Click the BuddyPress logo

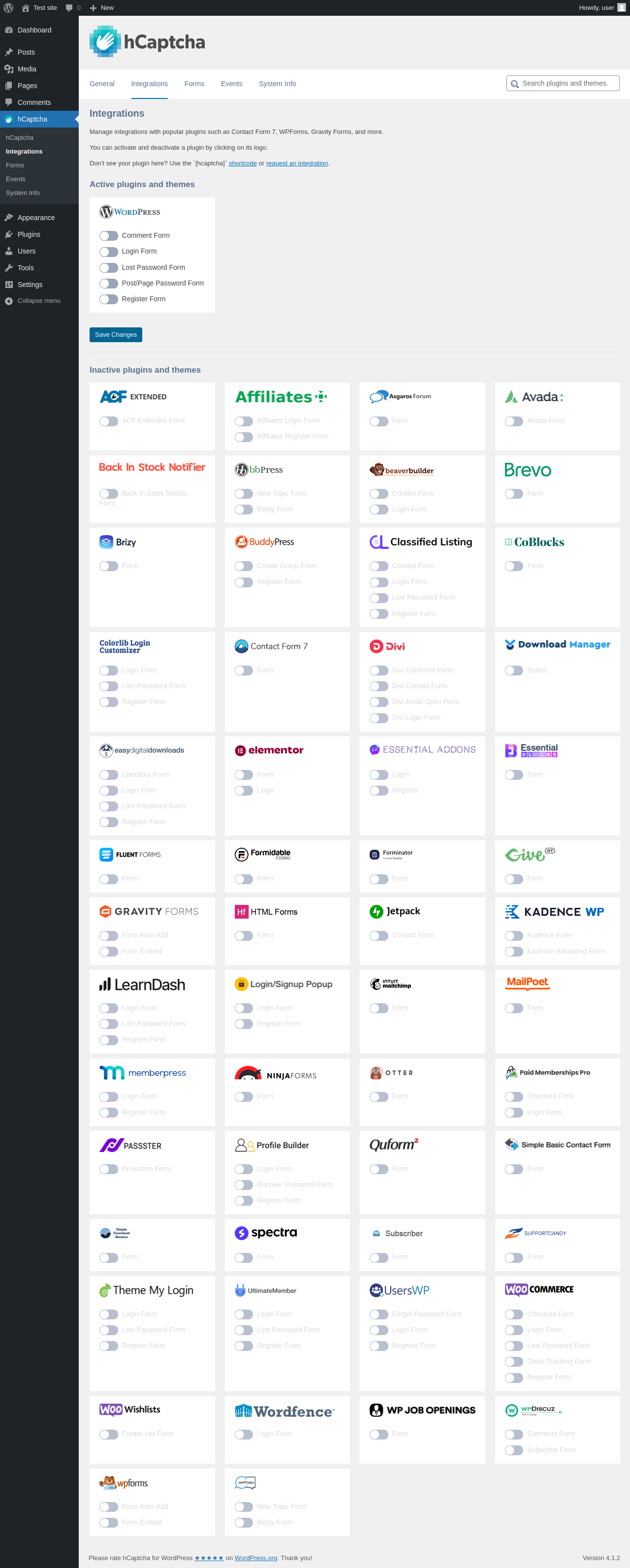click(x=264, y=542)
